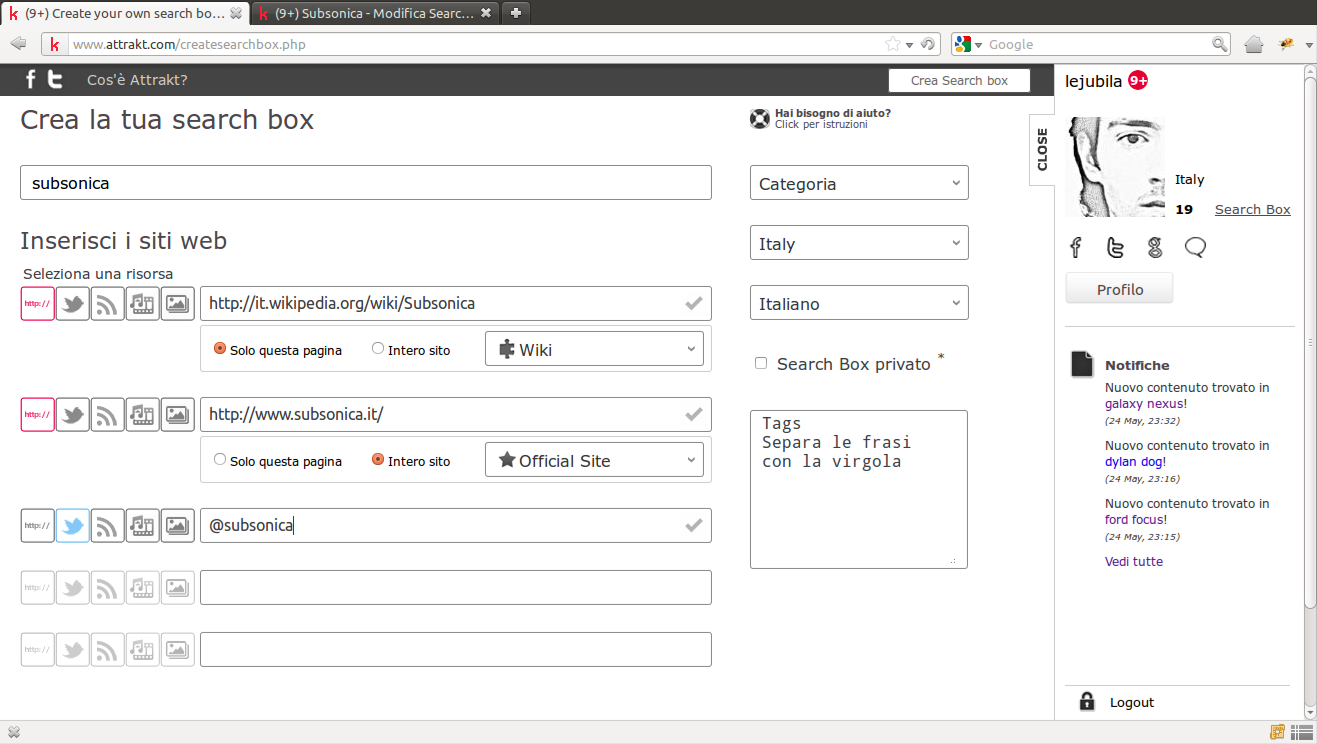Click browser back arrow

coord(18,44)
